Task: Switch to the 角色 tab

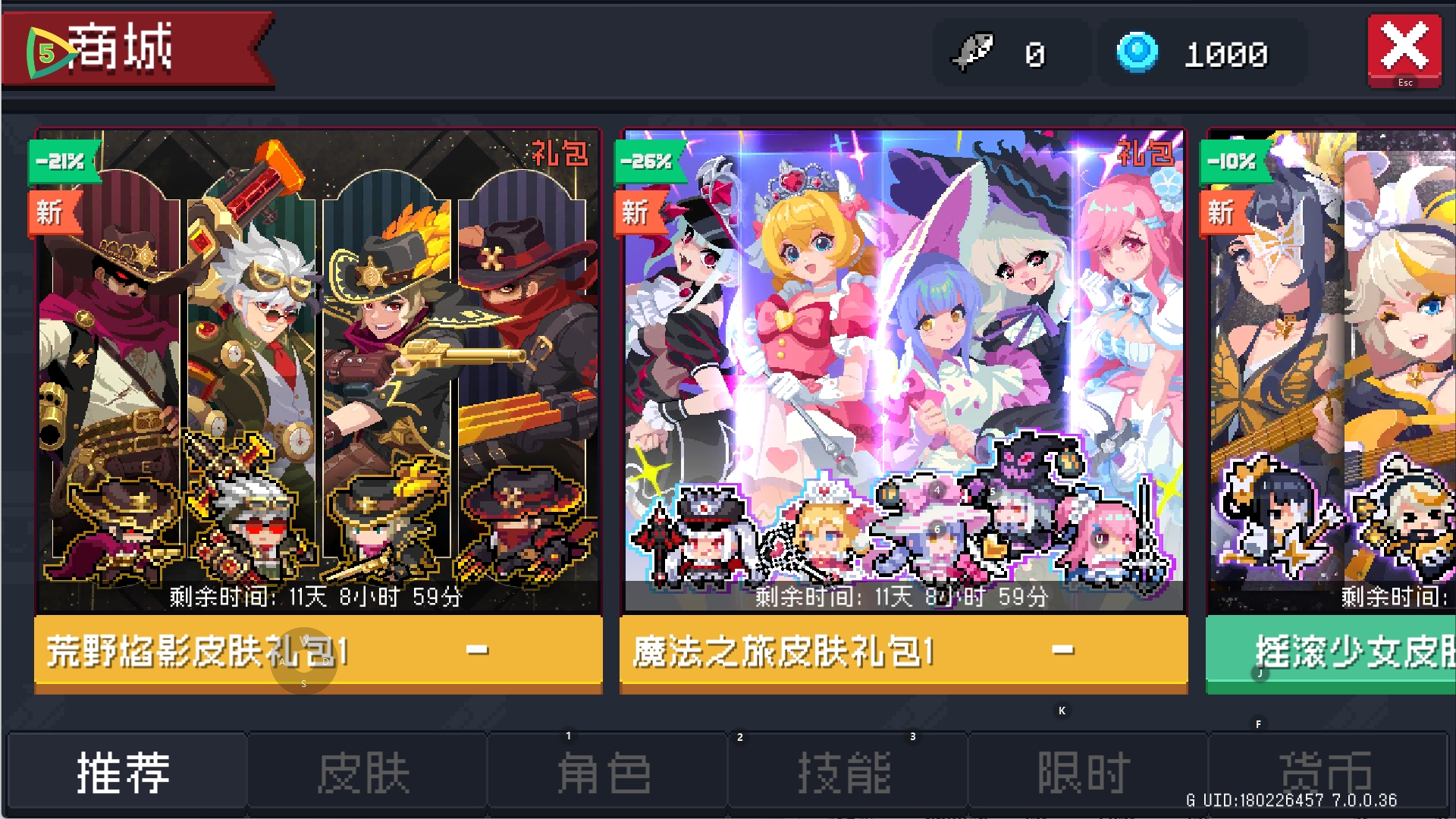Action: coord(606,772)
